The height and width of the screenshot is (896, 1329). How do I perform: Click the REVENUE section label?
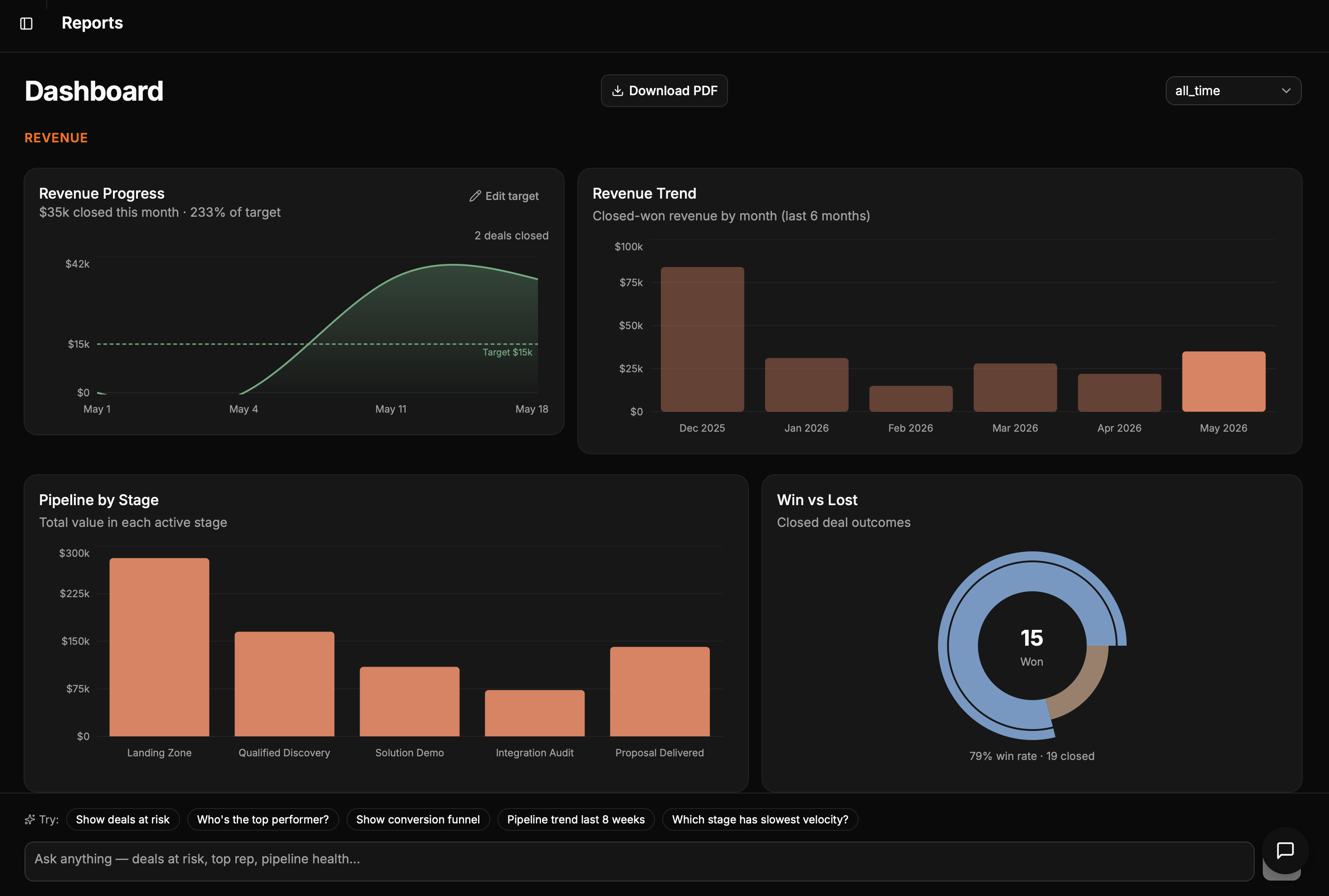click(x=56, y=138)
